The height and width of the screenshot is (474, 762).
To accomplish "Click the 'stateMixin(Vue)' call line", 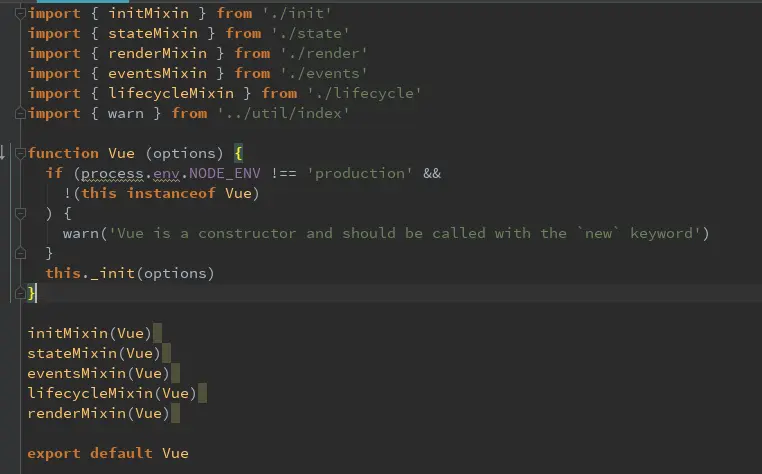I will pyautogui.click(x=94, y=353).
